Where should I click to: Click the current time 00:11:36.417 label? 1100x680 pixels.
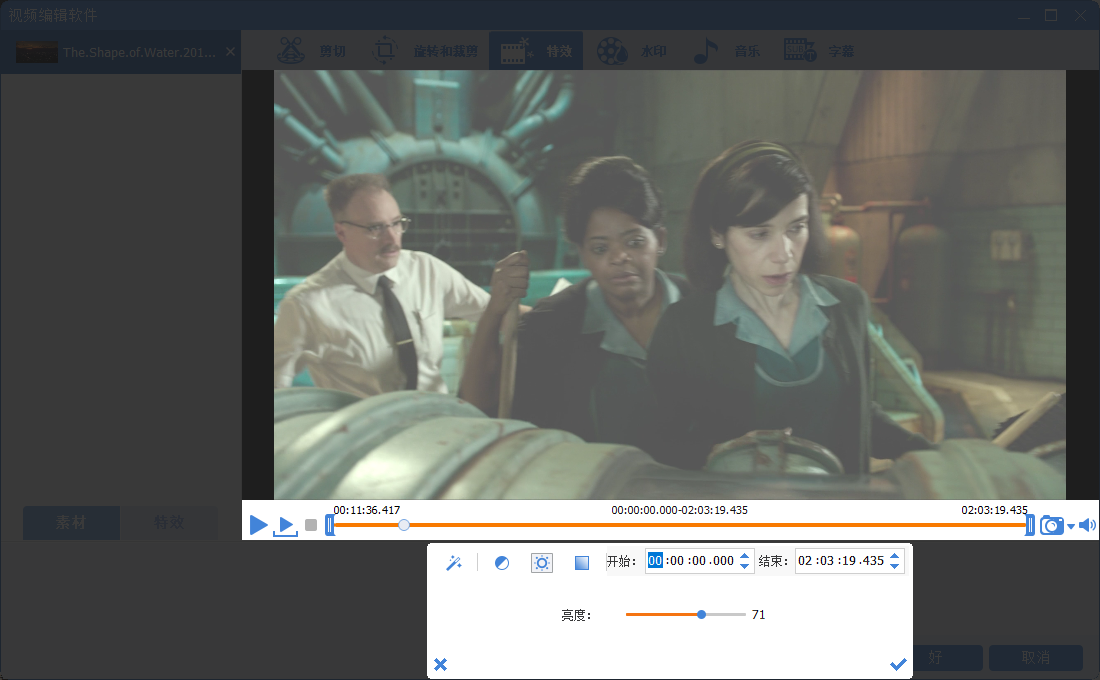coord(367,510)
